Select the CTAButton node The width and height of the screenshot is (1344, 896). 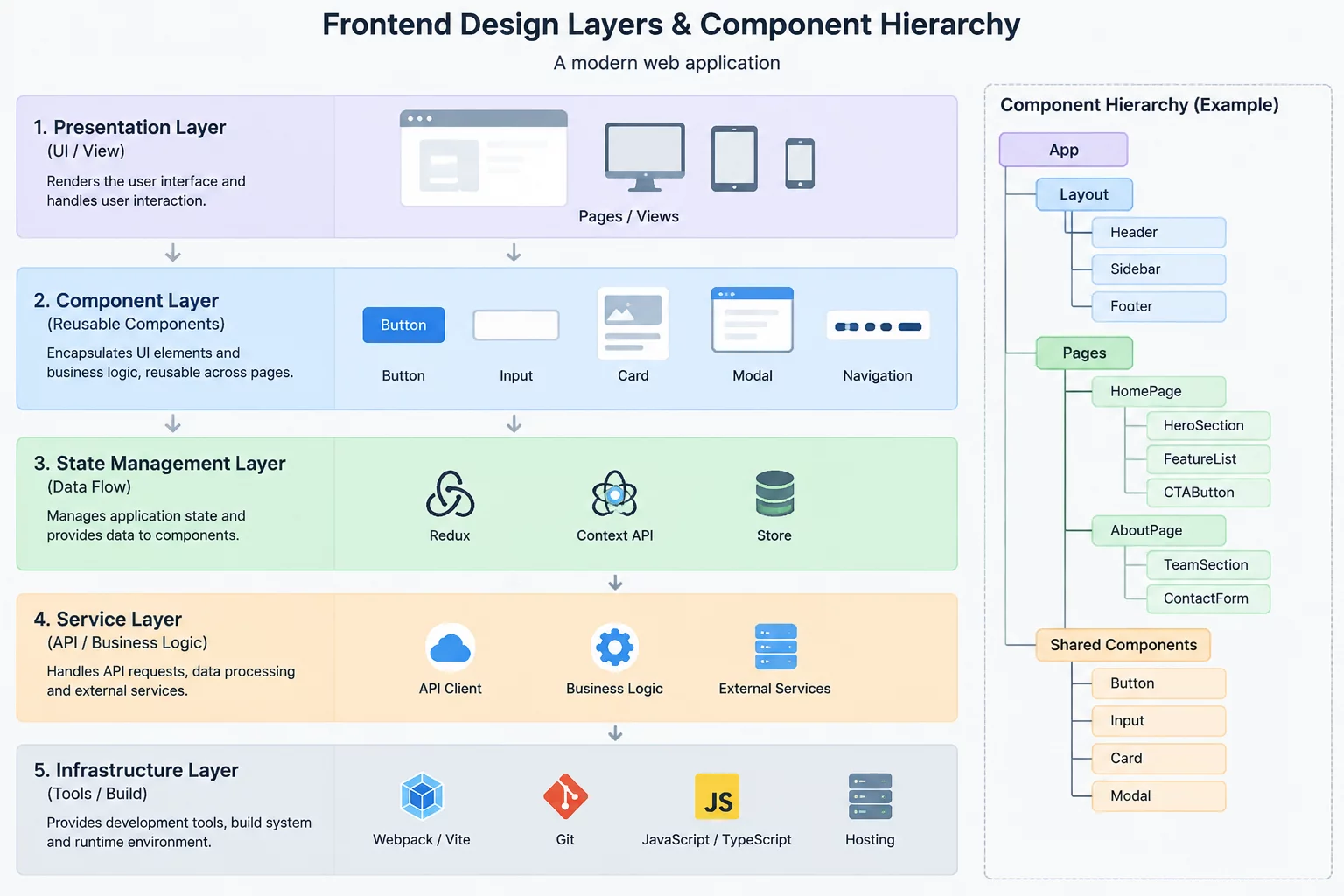(x=1208, y=493)
